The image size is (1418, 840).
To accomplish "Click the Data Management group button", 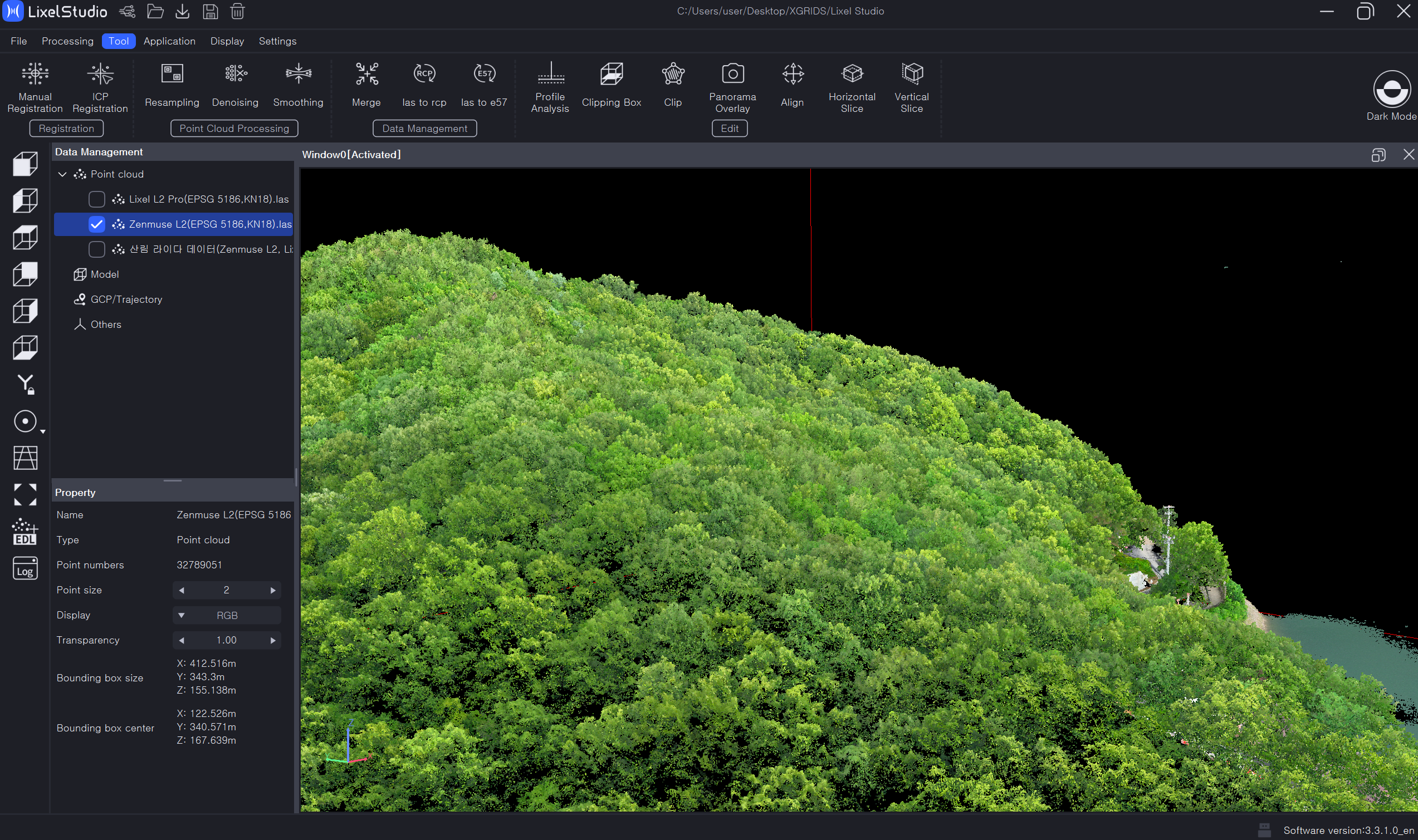I will coord(425,129).
